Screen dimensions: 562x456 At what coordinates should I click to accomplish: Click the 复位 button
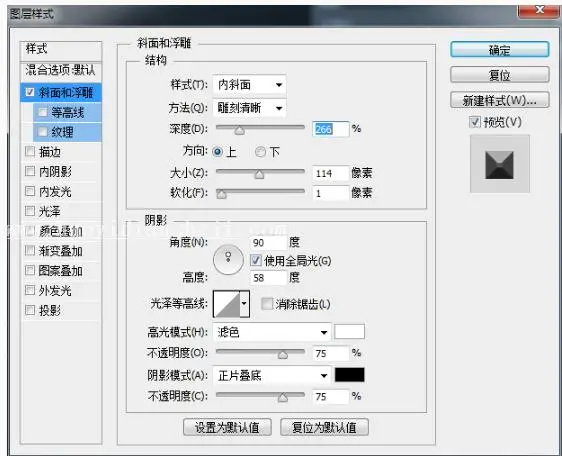coord(499,75)
